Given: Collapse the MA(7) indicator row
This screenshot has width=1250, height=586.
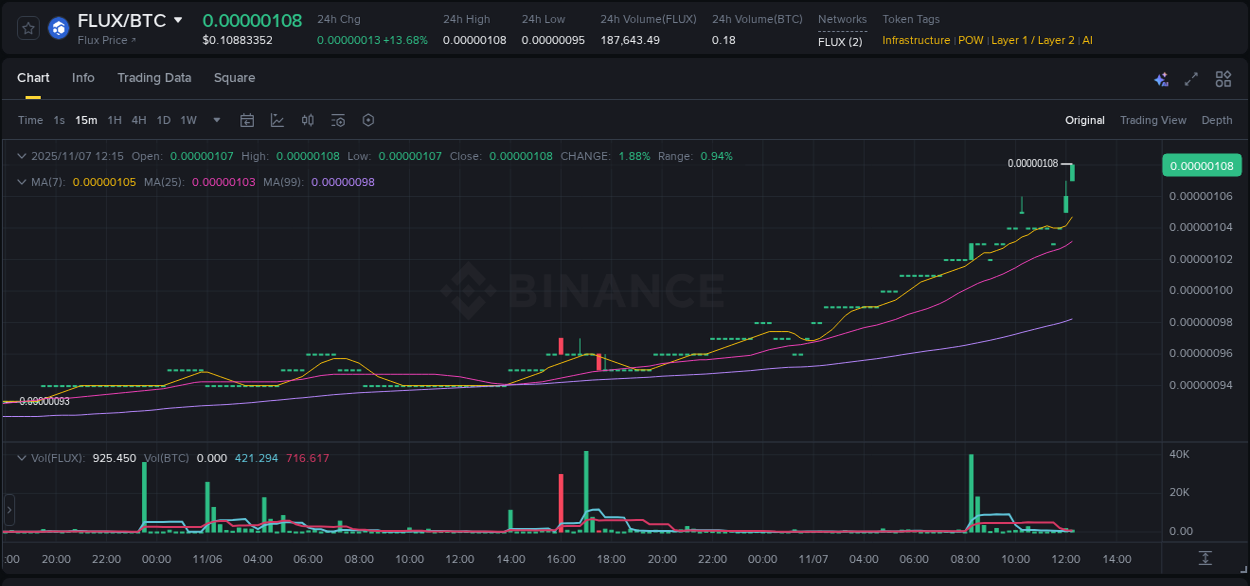Looking at the screenshot, I should click(20, 183).
